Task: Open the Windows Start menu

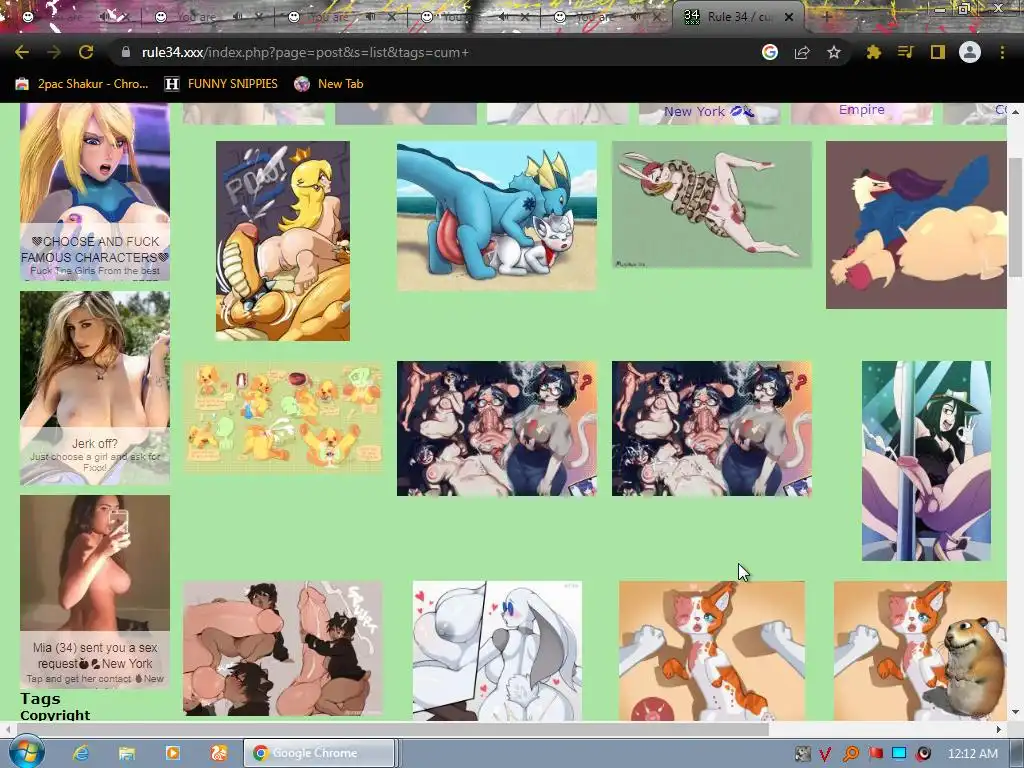Action: click(26, 753)
